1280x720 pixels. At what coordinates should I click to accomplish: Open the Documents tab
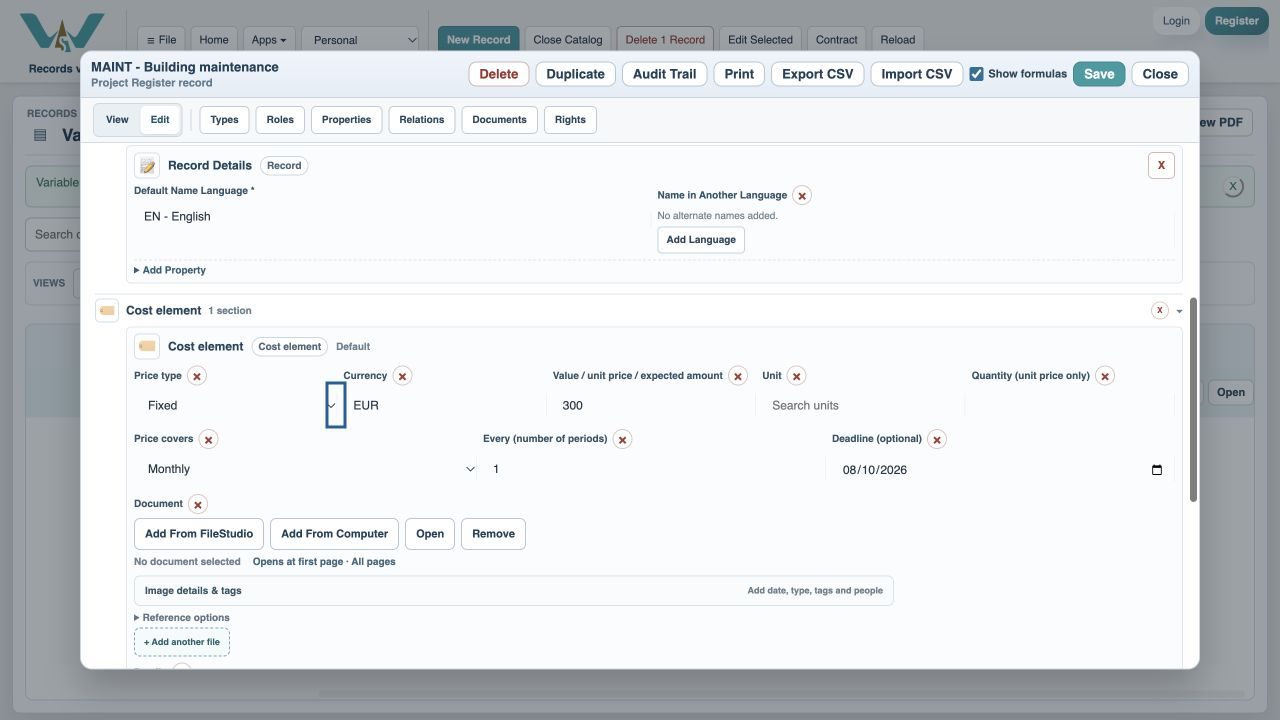[x=499, y=120]
